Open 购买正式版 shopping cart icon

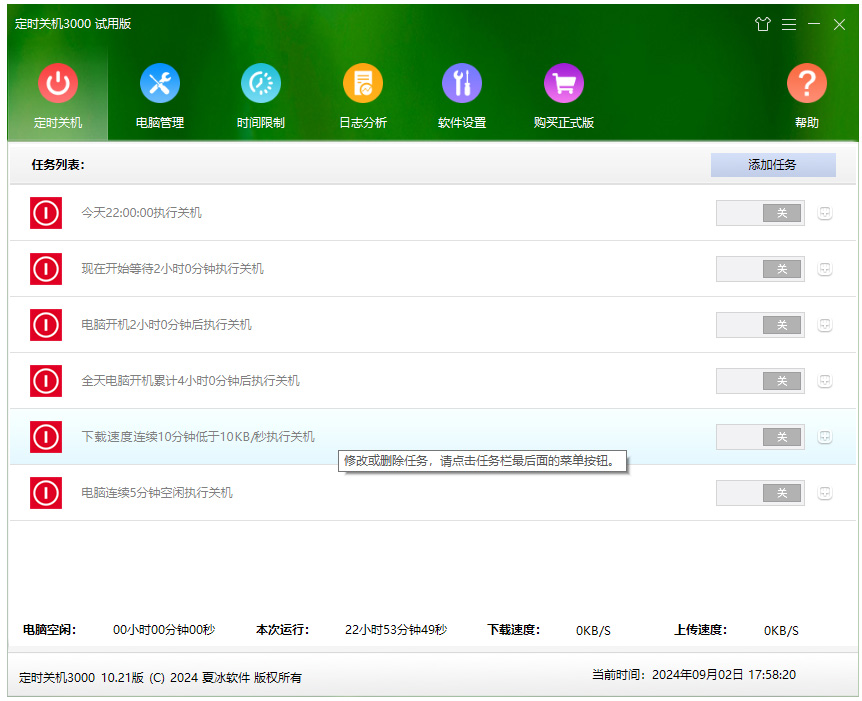coord(563,83)
